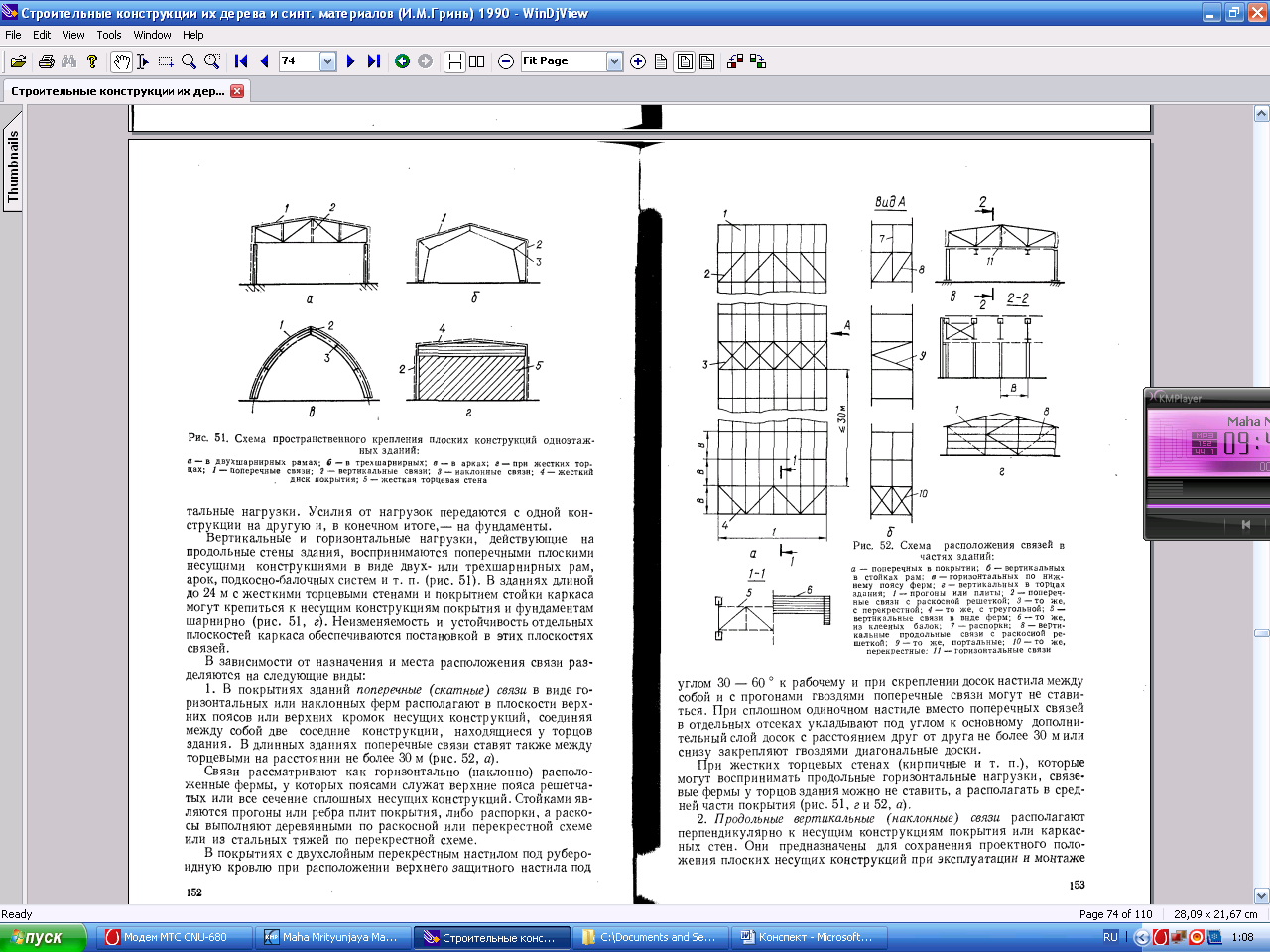Open the Window menu
Screen dimensions: 1270x952
pos(152,35)
